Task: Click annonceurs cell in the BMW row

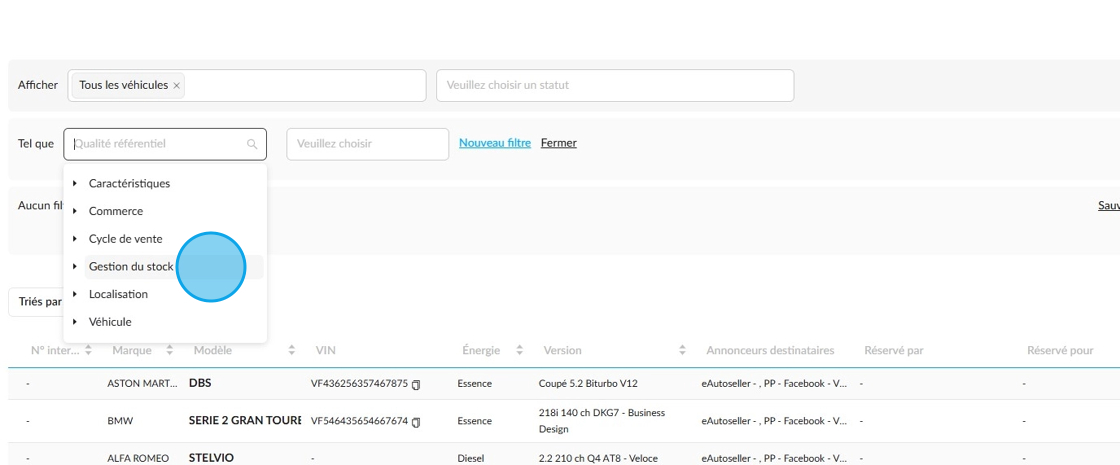Action: tap(774, 421)
